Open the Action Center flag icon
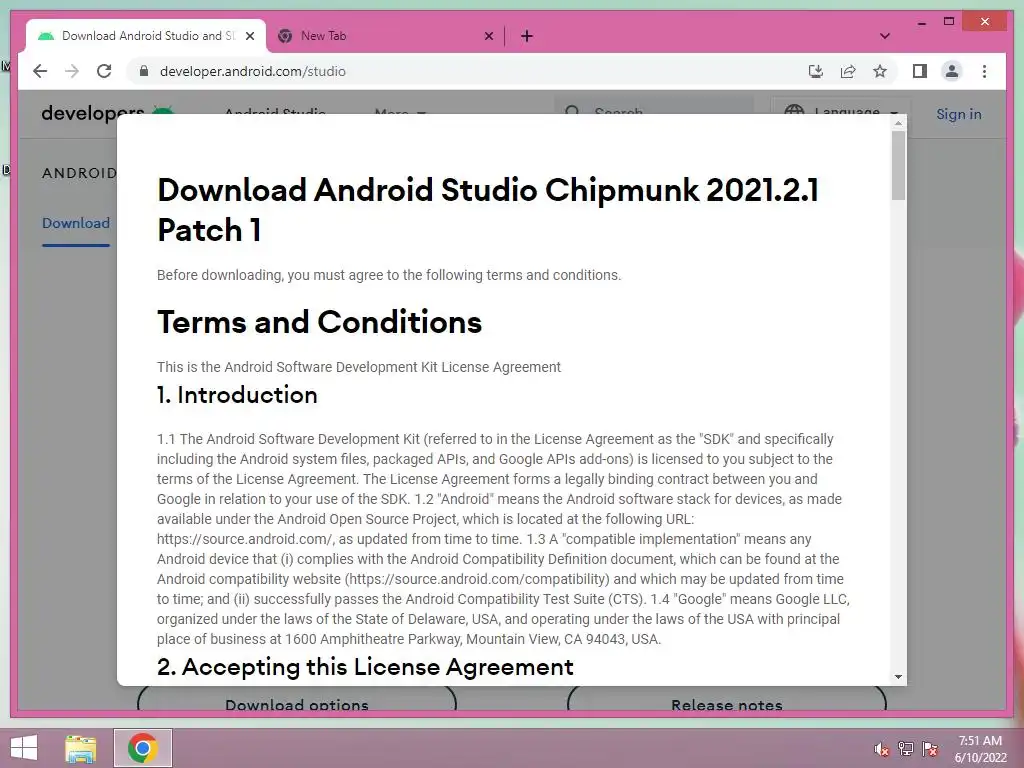This screenshot has width=1024, height=768. click(930, 749)
